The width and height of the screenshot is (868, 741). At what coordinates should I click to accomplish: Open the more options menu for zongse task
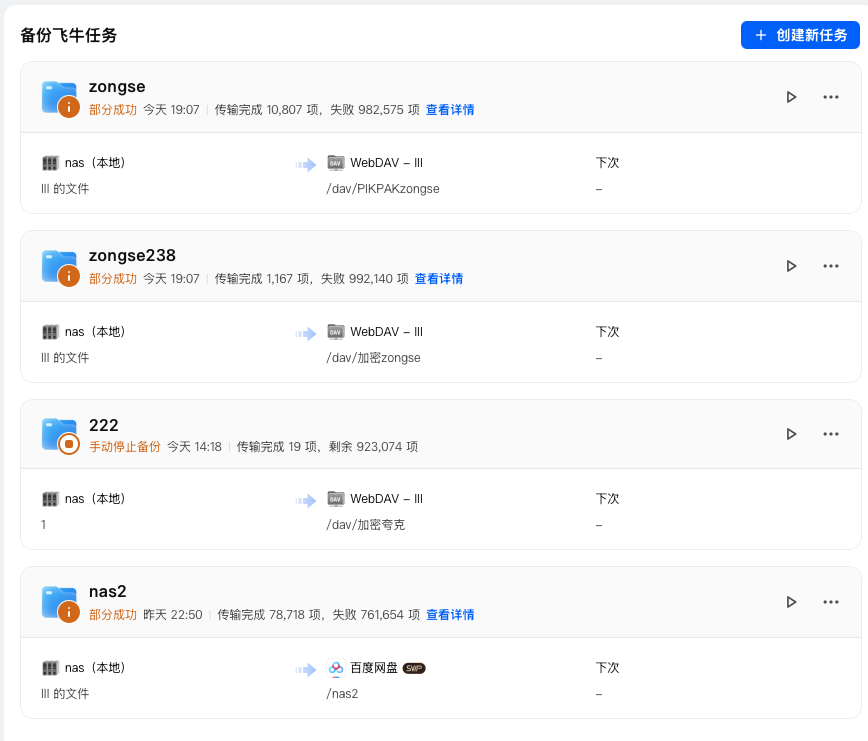coord(830,97)
